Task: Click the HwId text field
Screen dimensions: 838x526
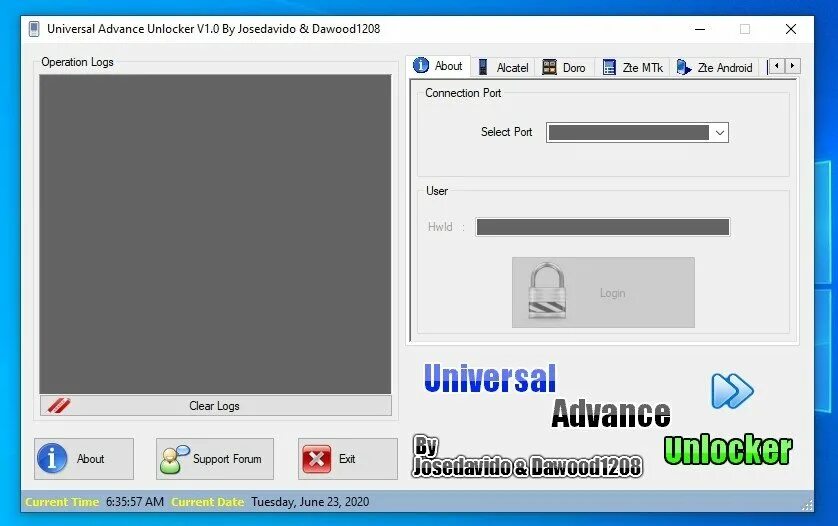Action: click(603, 227)
